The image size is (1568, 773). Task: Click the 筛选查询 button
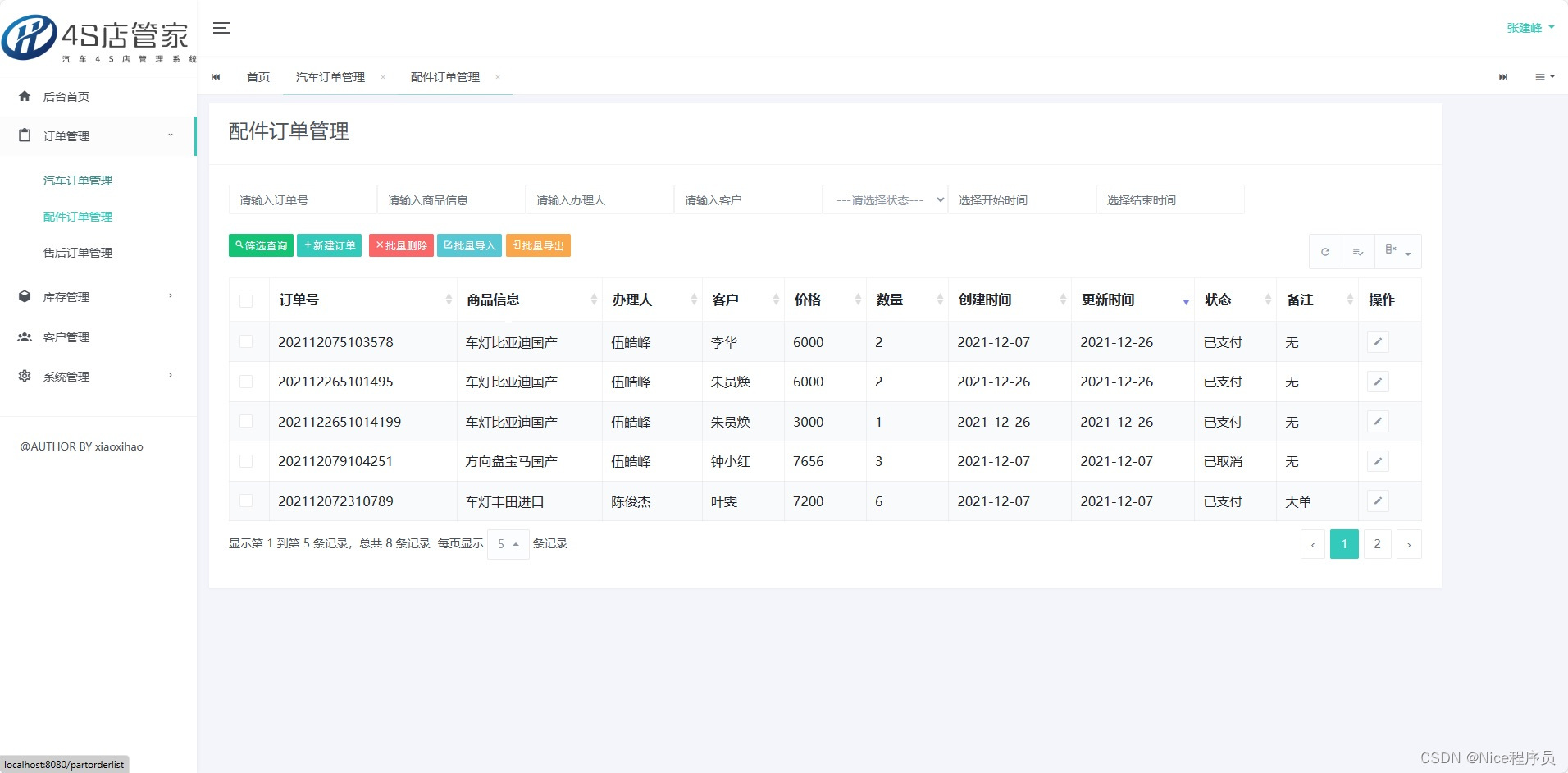pos(261,245)
